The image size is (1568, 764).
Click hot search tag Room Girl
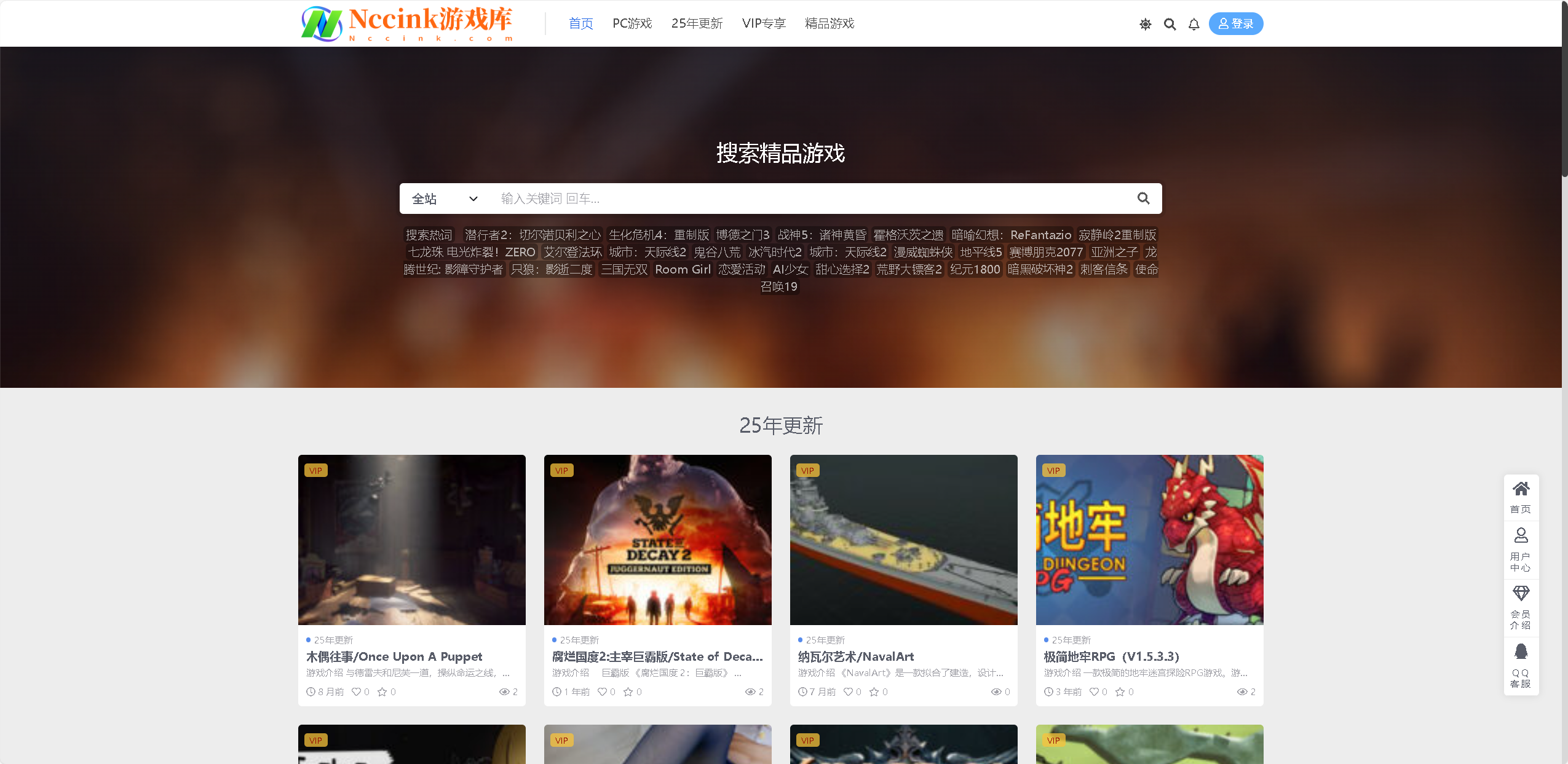(x=683, y=269)
